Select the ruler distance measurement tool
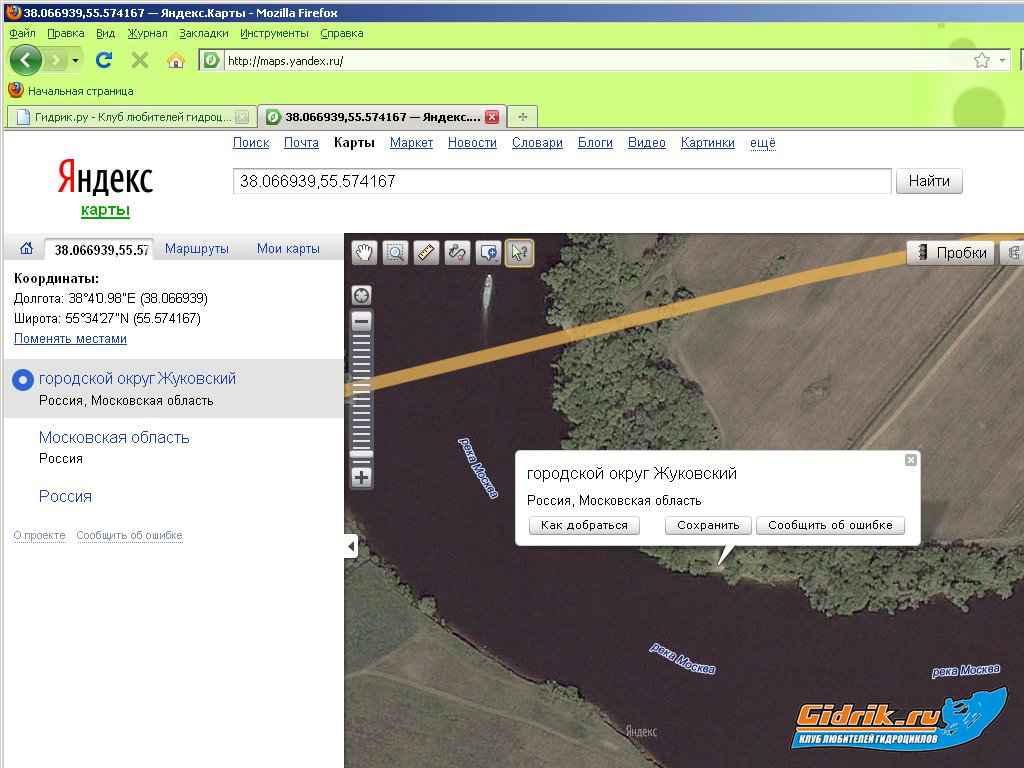 coord(427,253)
